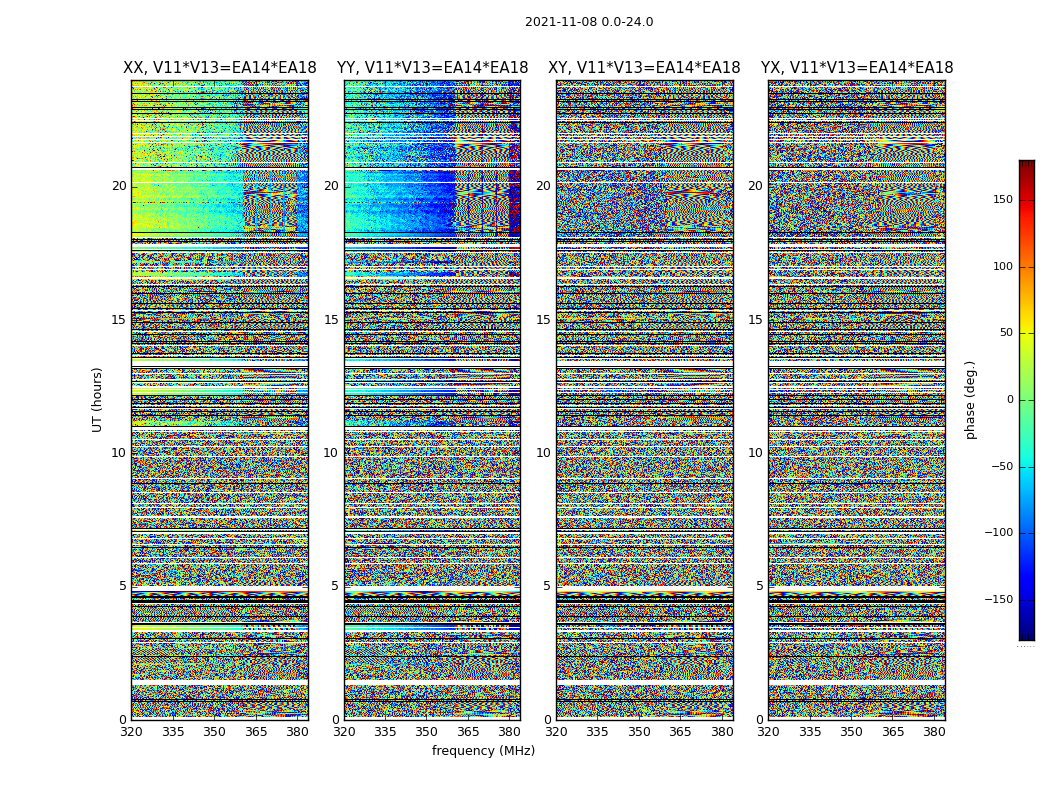Click the colorbar tick label 100
The height and width of the screenshot is (800, 1050).
point(1003,266)
